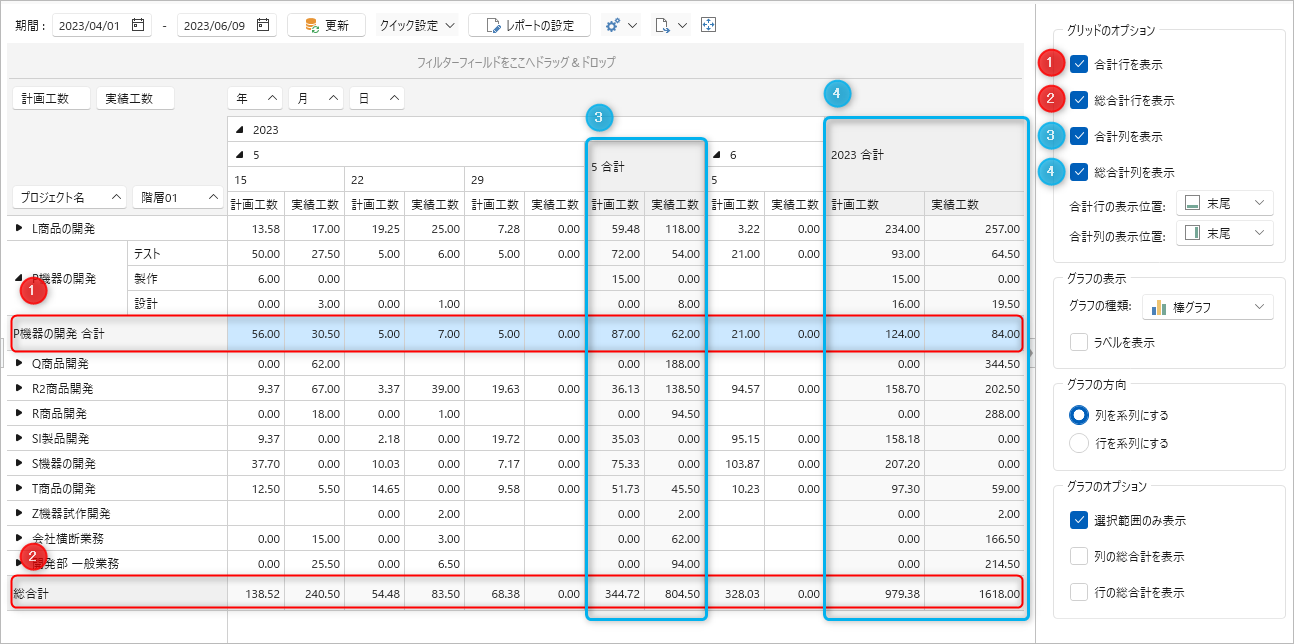The image size is (1294, 644).
Task: Collapse the 2023 year column group
Action: (239, 130)
